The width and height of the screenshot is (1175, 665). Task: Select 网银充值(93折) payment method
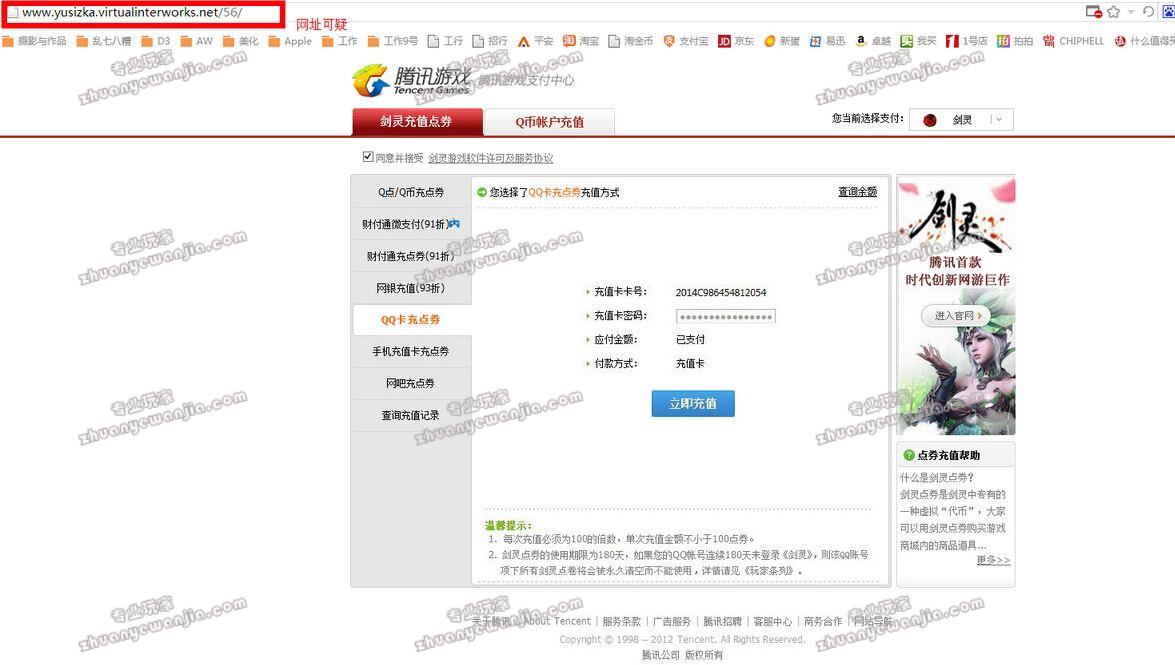point(411,288)
